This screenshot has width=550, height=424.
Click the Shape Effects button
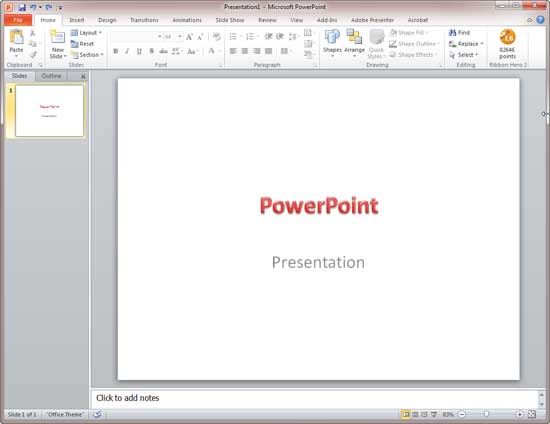tap(414, 55)
